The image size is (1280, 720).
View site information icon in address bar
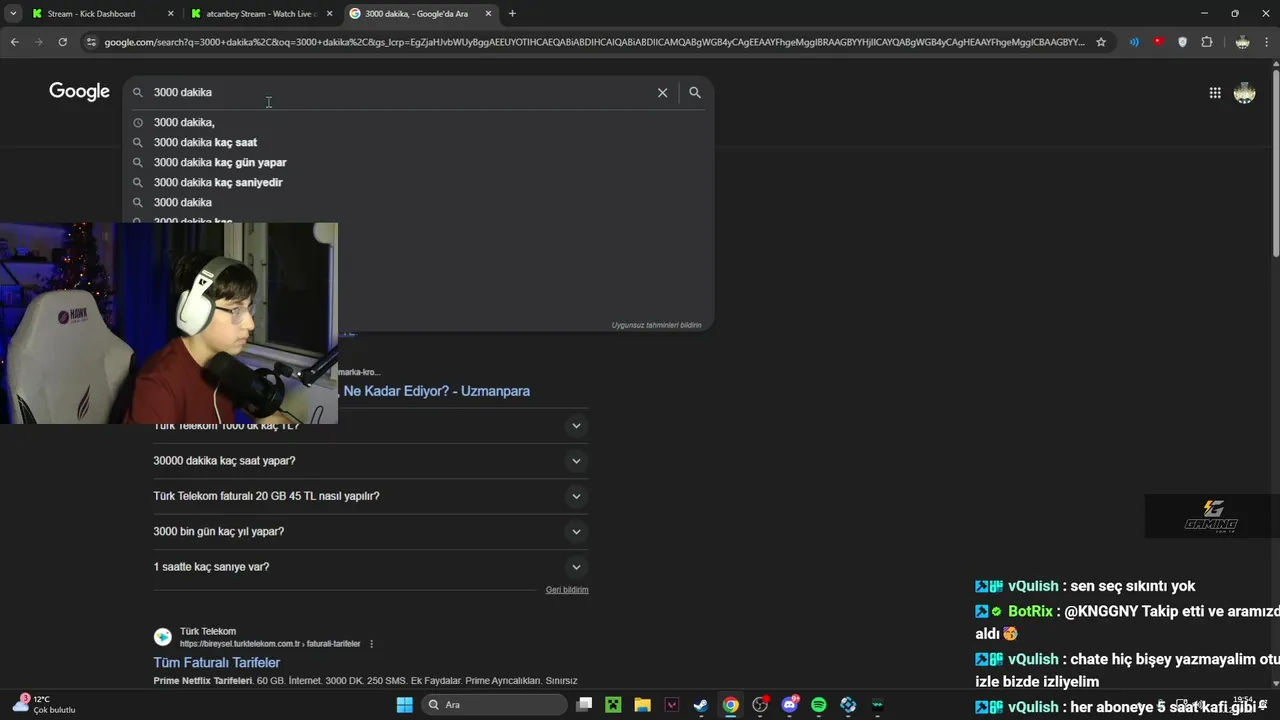tap(91, 42)
